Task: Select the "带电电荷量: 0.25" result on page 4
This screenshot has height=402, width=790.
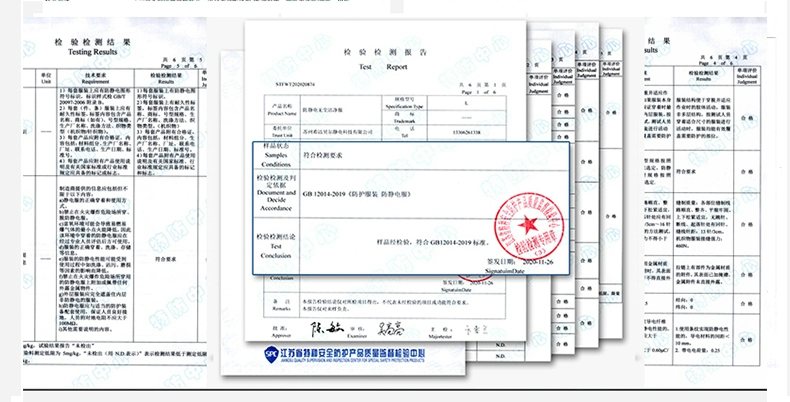Action: pos(698,350)
